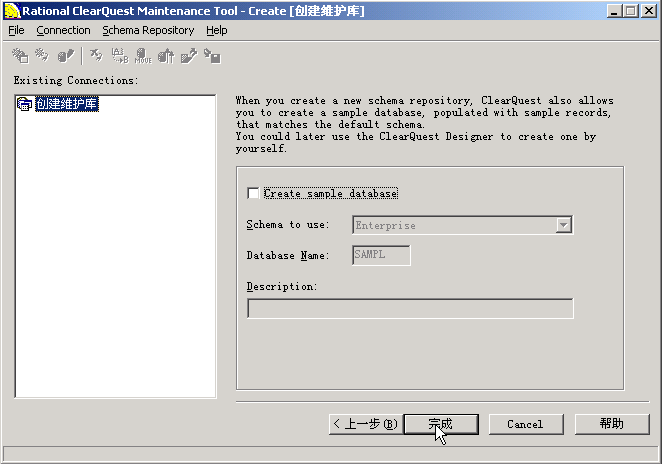Click the Description text field
This screenshot has width=662, height=464.
click(x=410, y=309)
